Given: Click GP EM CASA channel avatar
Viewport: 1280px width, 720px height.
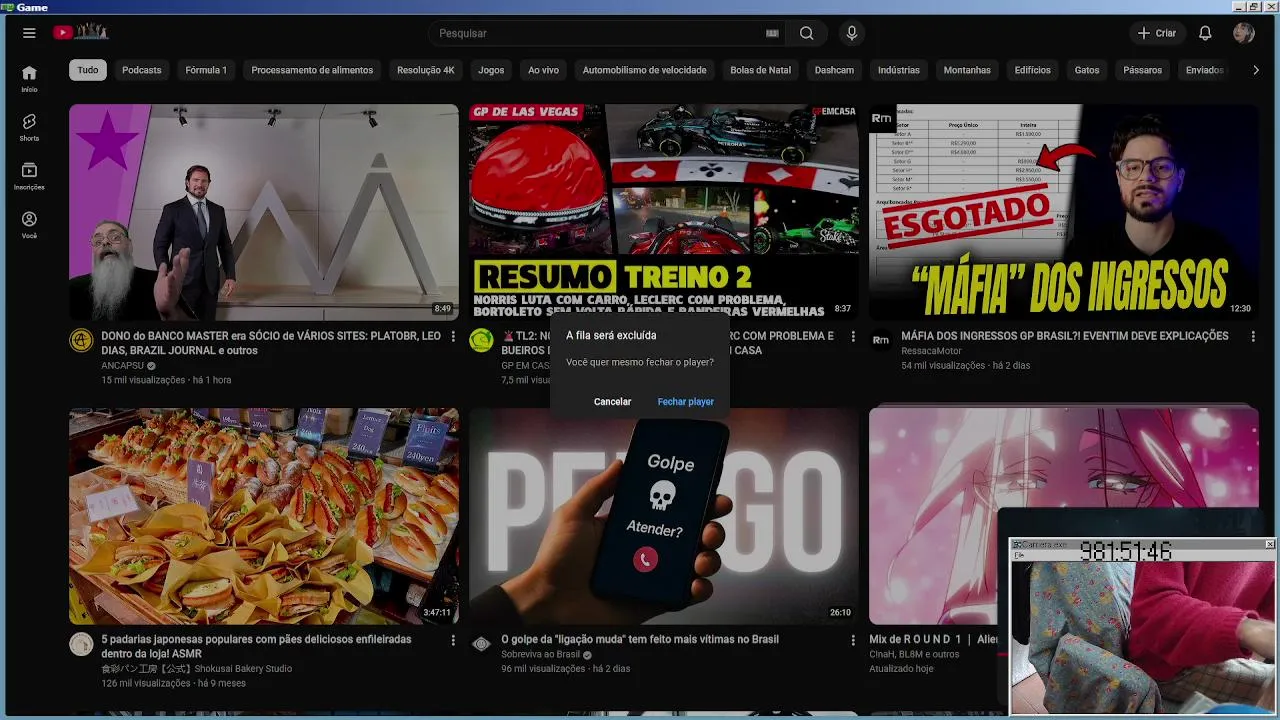Looking at the screenshot, I should [x=481, y=341].
